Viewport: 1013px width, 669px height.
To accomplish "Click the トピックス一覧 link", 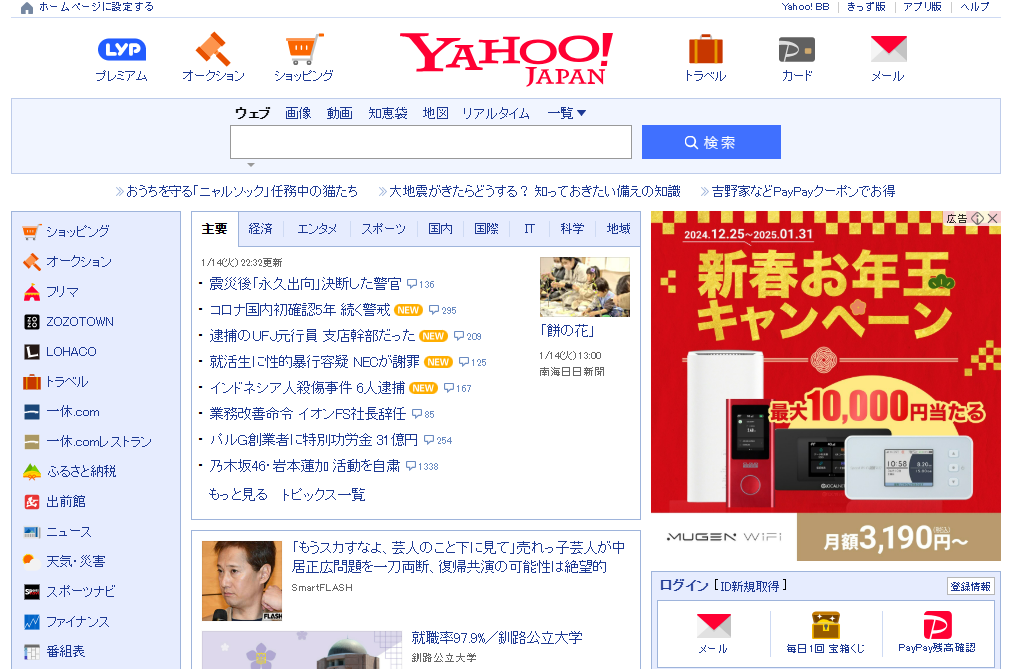I will pos(323,495).
